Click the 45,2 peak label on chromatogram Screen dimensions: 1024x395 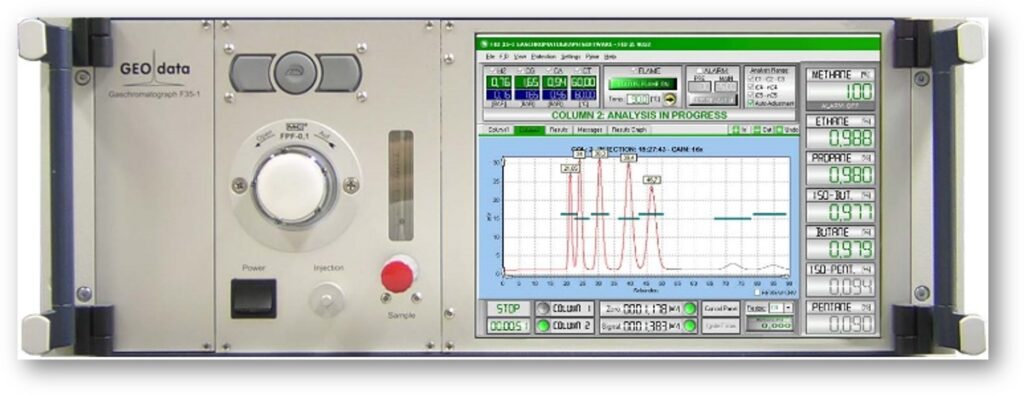click(x=652, y=180)
